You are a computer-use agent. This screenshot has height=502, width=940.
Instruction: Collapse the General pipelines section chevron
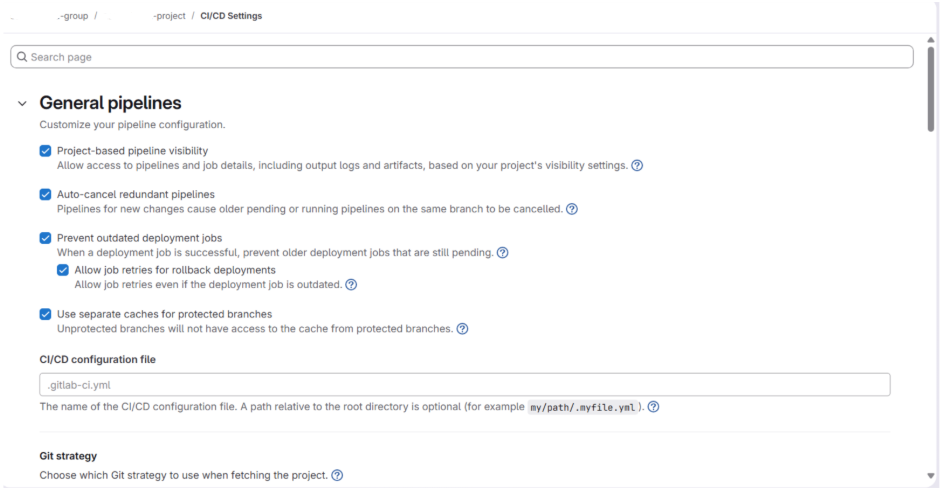[22, 104]
